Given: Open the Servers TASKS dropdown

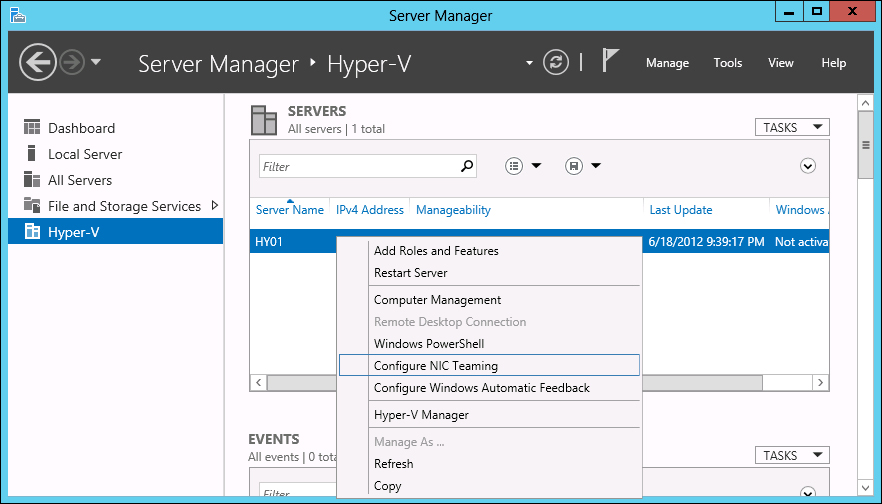Looking at the screenshot, I should pos(792,128).
